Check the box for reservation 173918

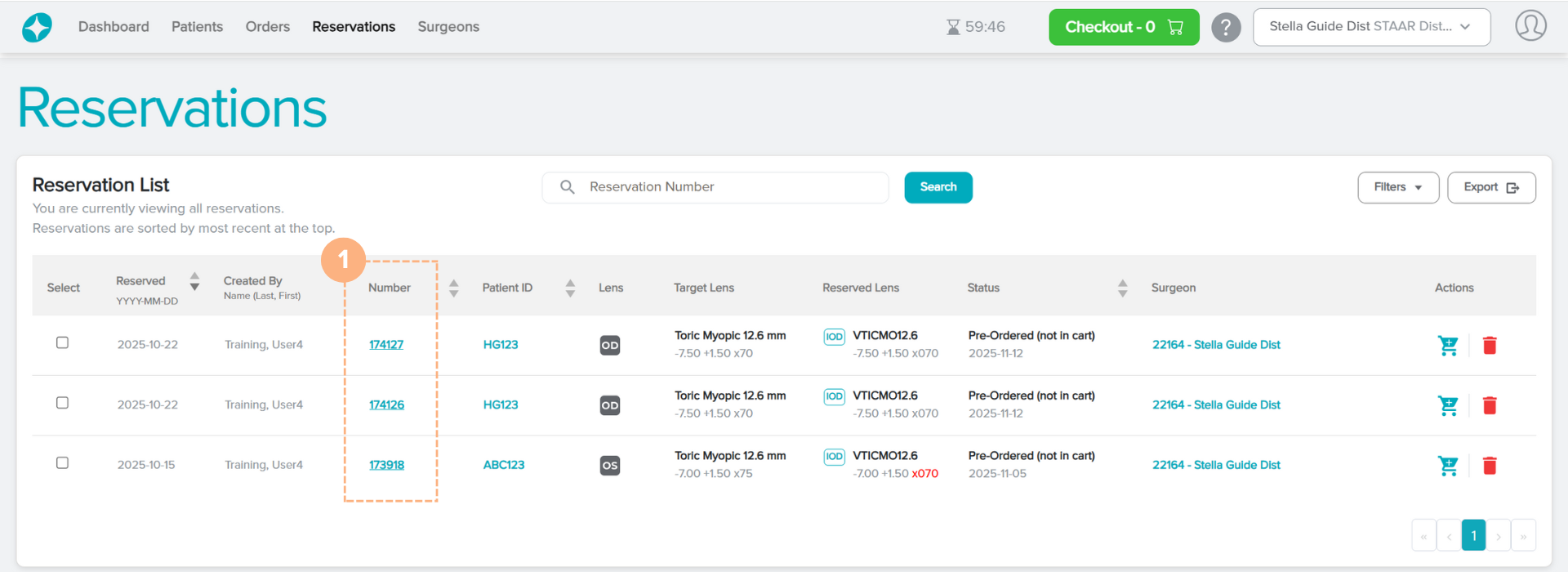[x=62, y=463]
